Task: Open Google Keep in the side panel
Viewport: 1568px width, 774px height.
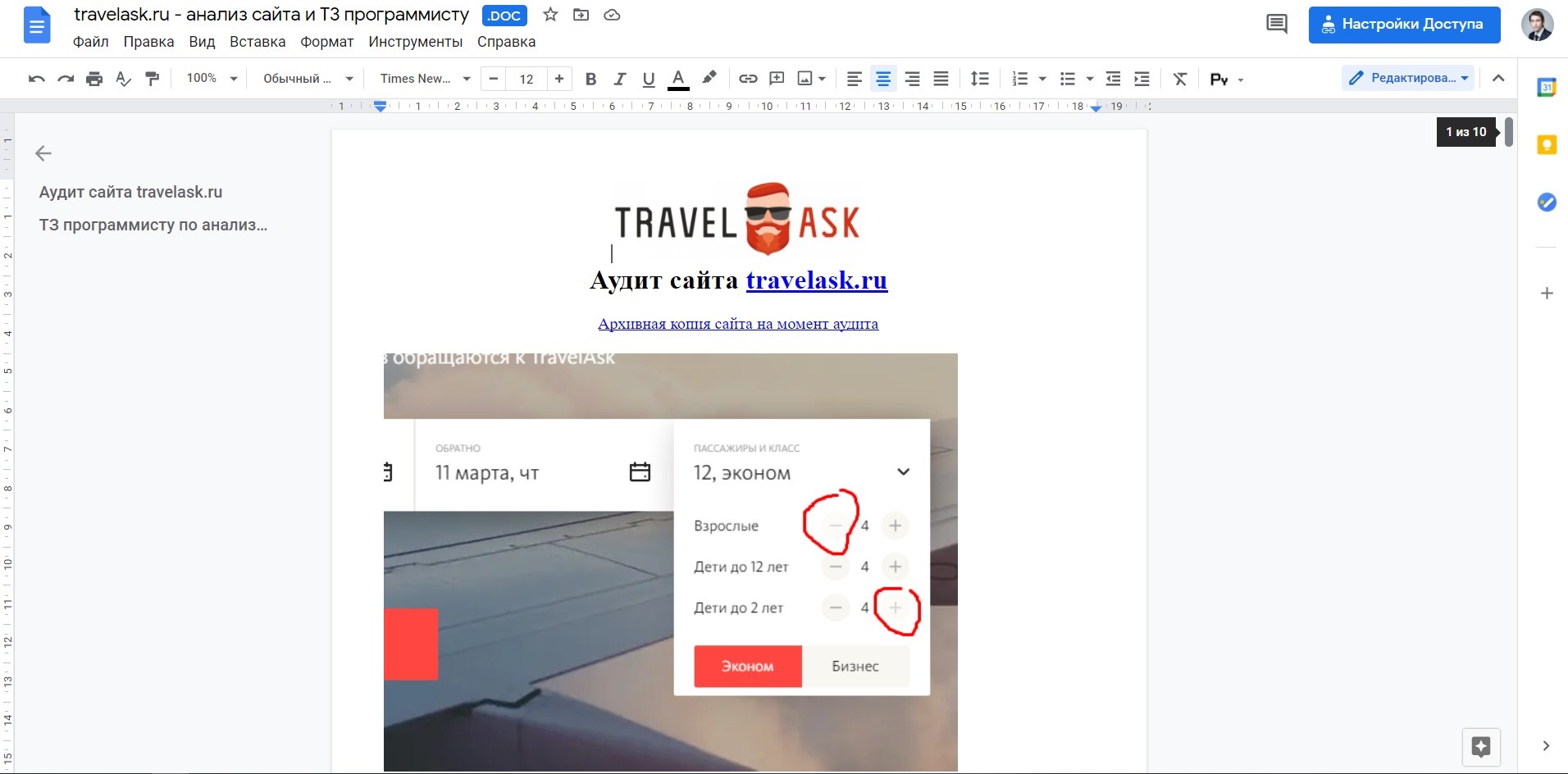Action: [1548, 144]
